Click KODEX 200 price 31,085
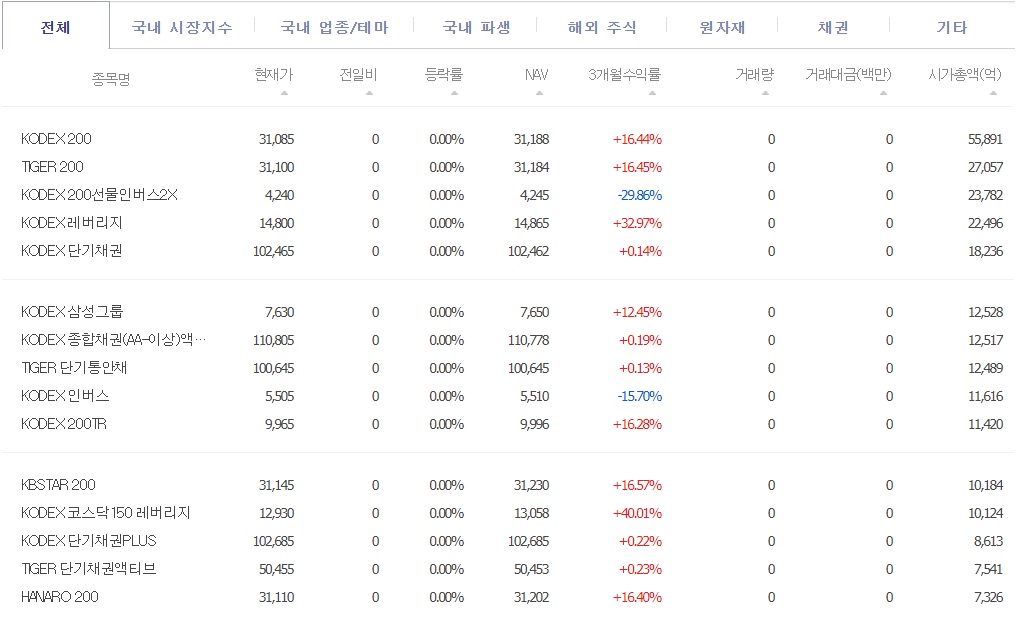The width and height of the screenshot is (1035, 624). [277, 139]
